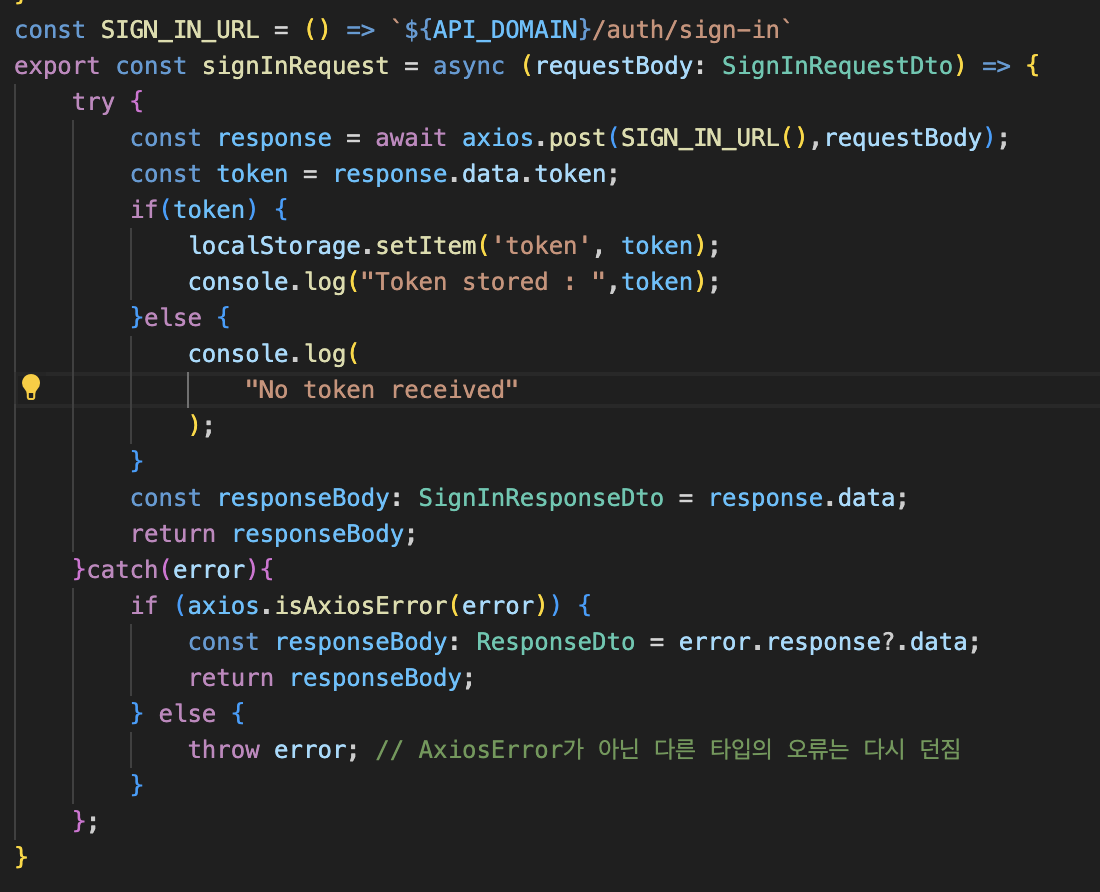Click the "No token received" string

click(382, 390)
